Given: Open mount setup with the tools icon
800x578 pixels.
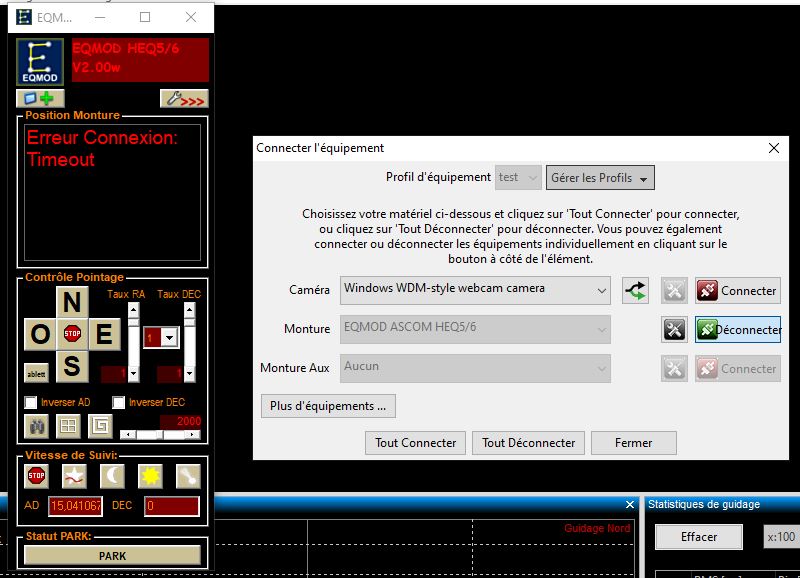Looking at the screenshot, I should [674, 330].
